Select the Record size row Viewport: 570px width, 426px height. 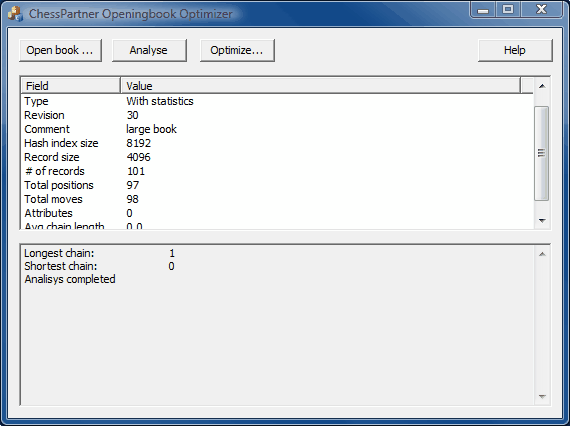(277, 157)
